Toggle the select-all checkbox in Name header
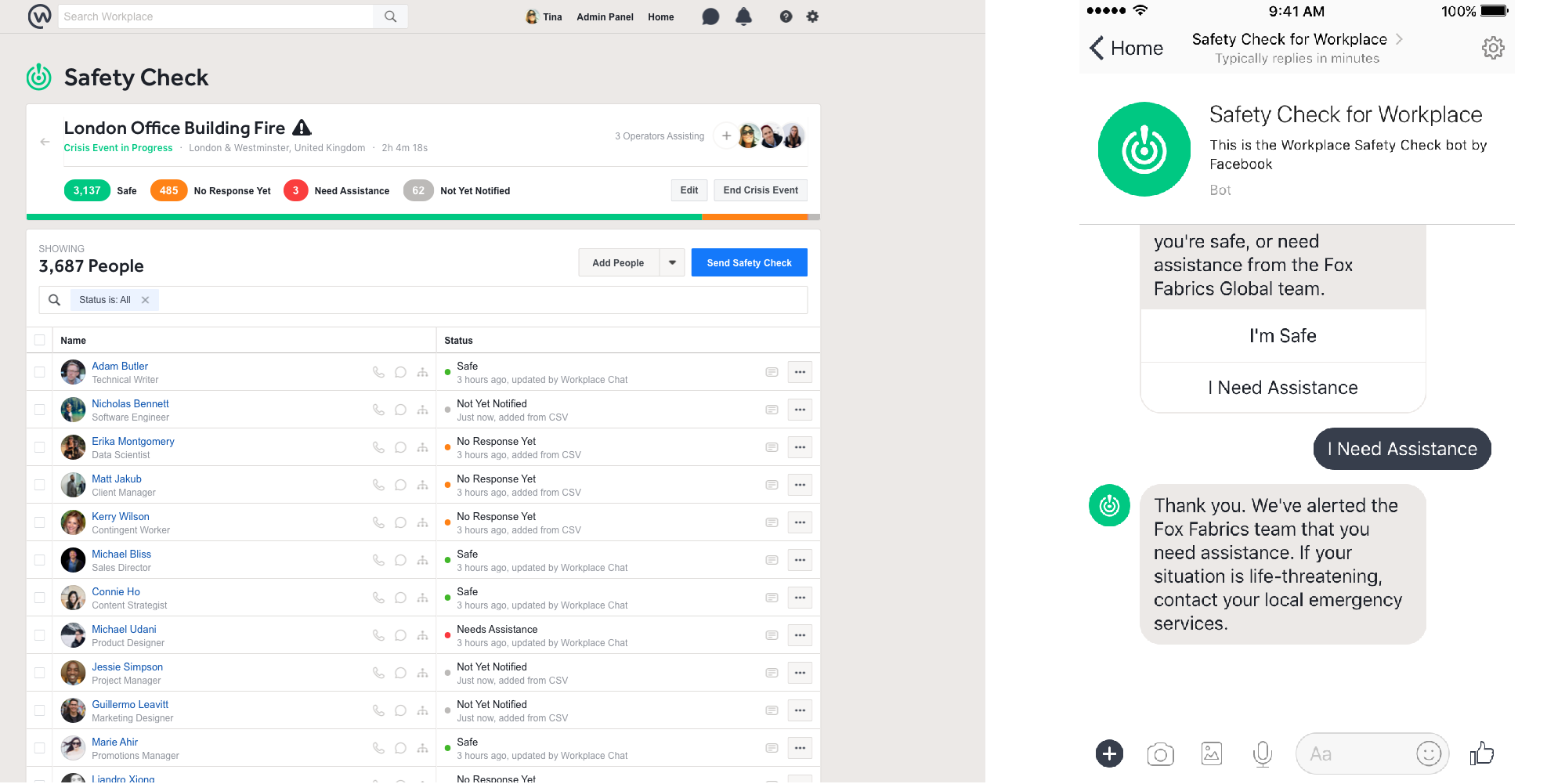 (x=39, y=340)
